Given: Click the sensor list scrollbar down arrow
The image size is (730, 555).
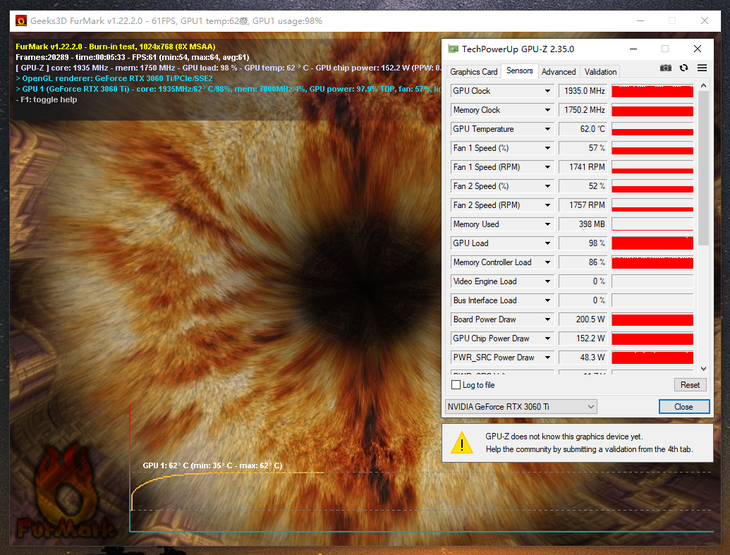Looking at the screenshot, I should (x=704, y=369).
